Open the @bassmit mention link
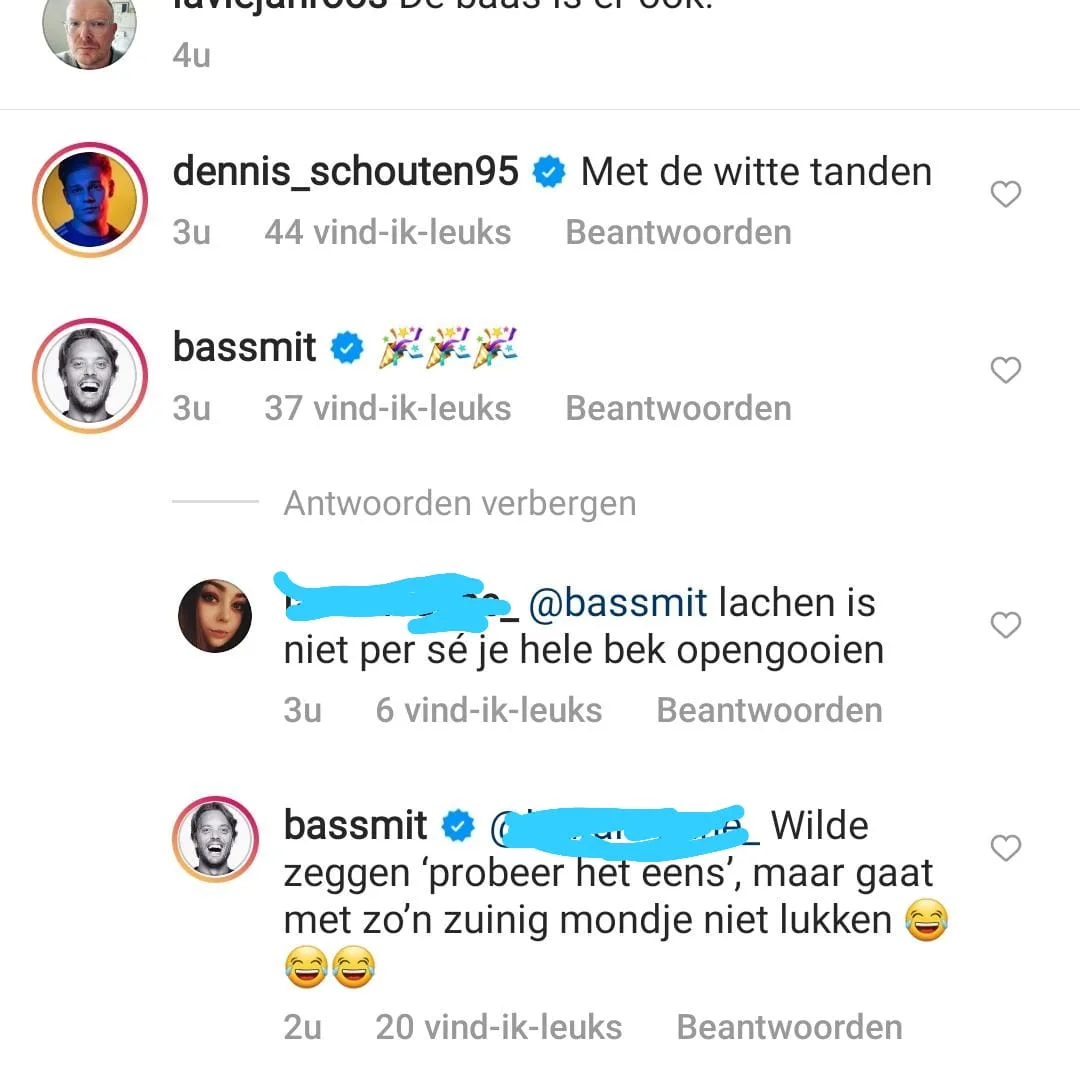The height and width of the screenshot is (1081, 1080). point(618,603)
